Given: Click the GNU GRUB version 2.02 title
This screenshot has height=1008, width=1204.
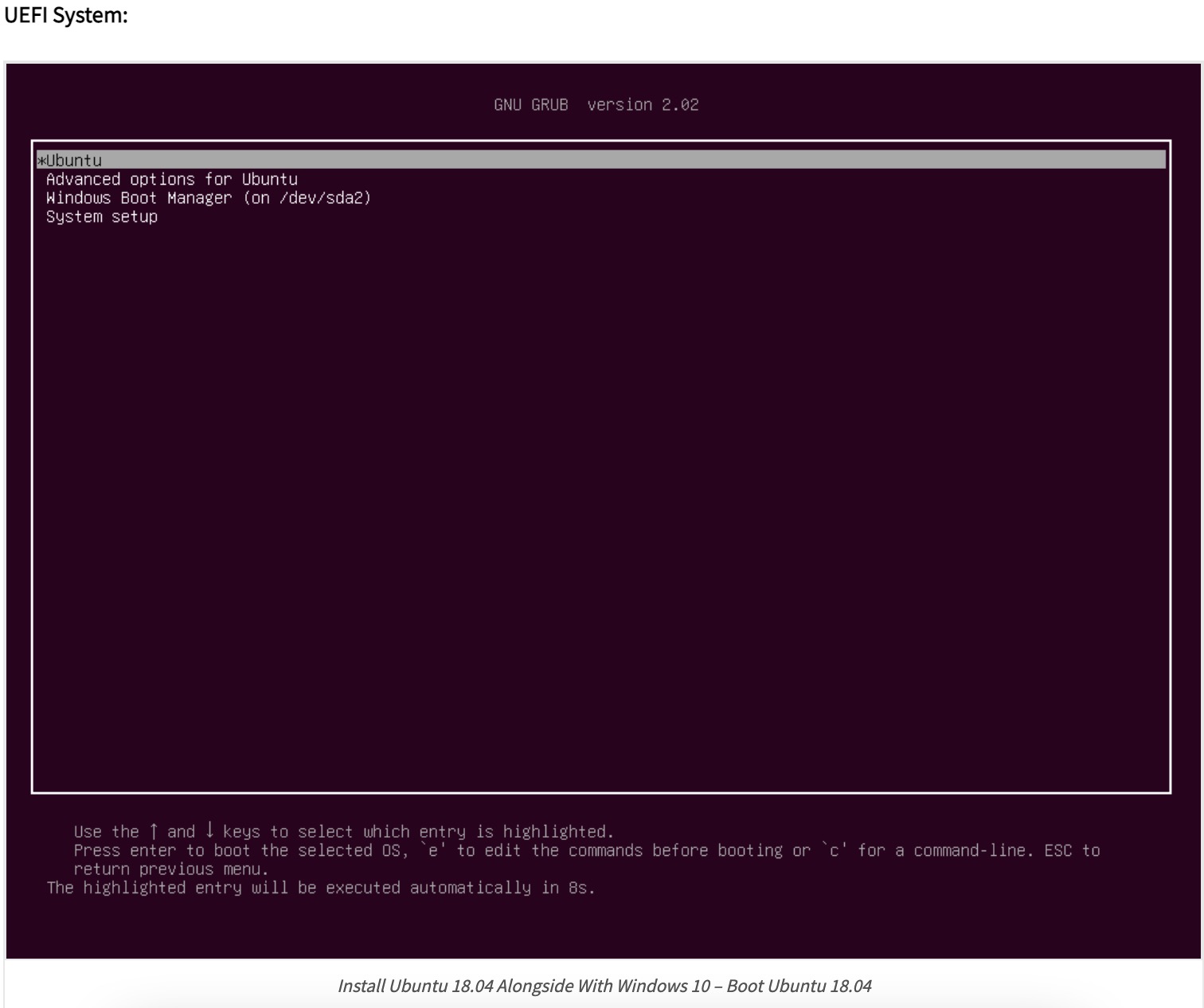Looking at the screenshot, I should [x=596, y=104].
